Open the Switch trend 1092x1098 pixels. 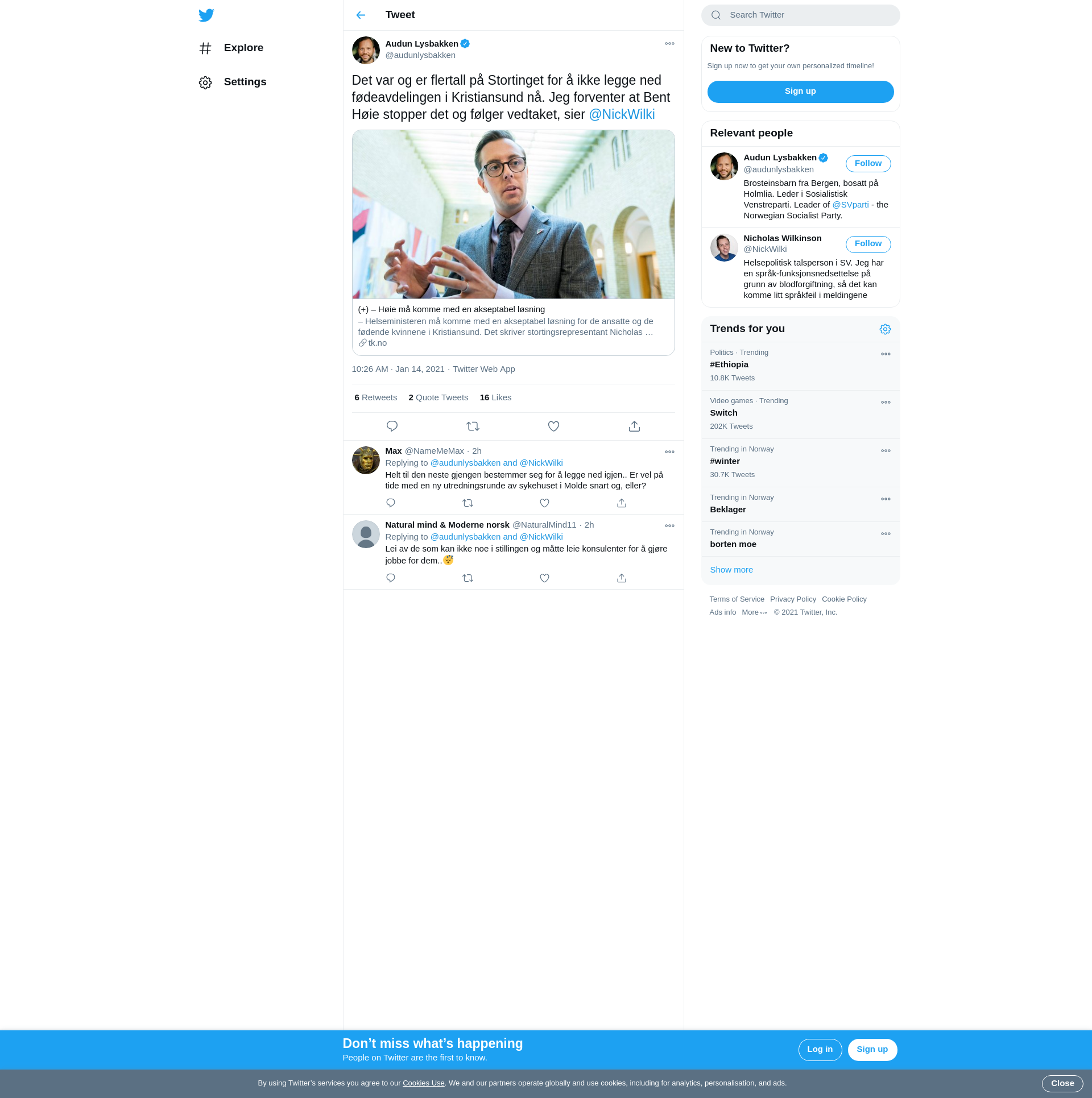pyautogui.click(x=800, y=414)
